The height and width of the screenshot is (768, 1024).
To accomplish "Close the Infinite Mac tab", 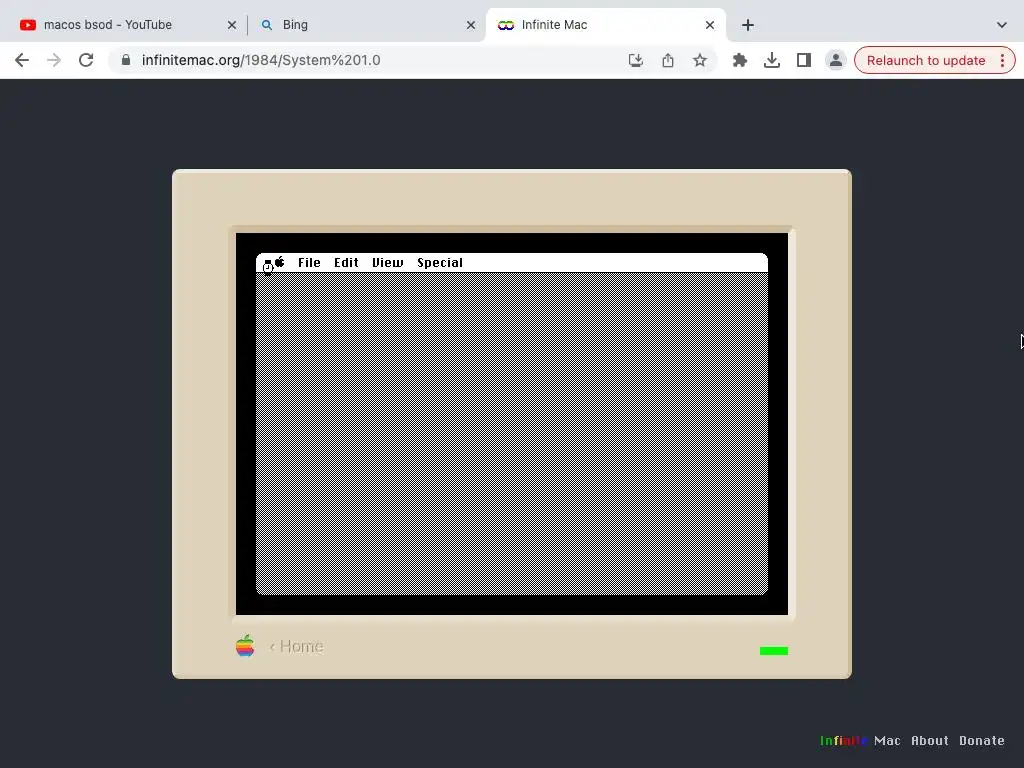I will click(x=710, y=25).
